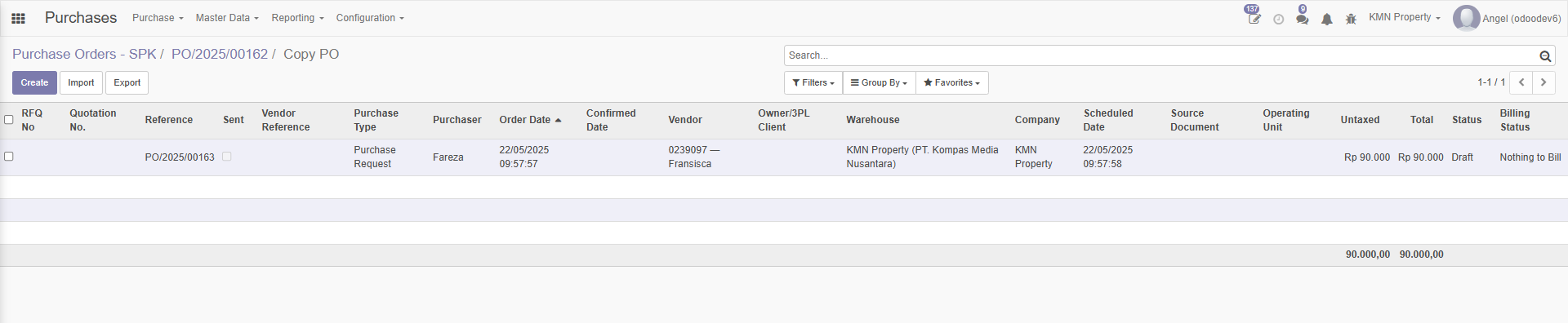Open the clock activity icon
Image resolution: width=1568 pixels, height=323 pixels.
[1278, 19]
